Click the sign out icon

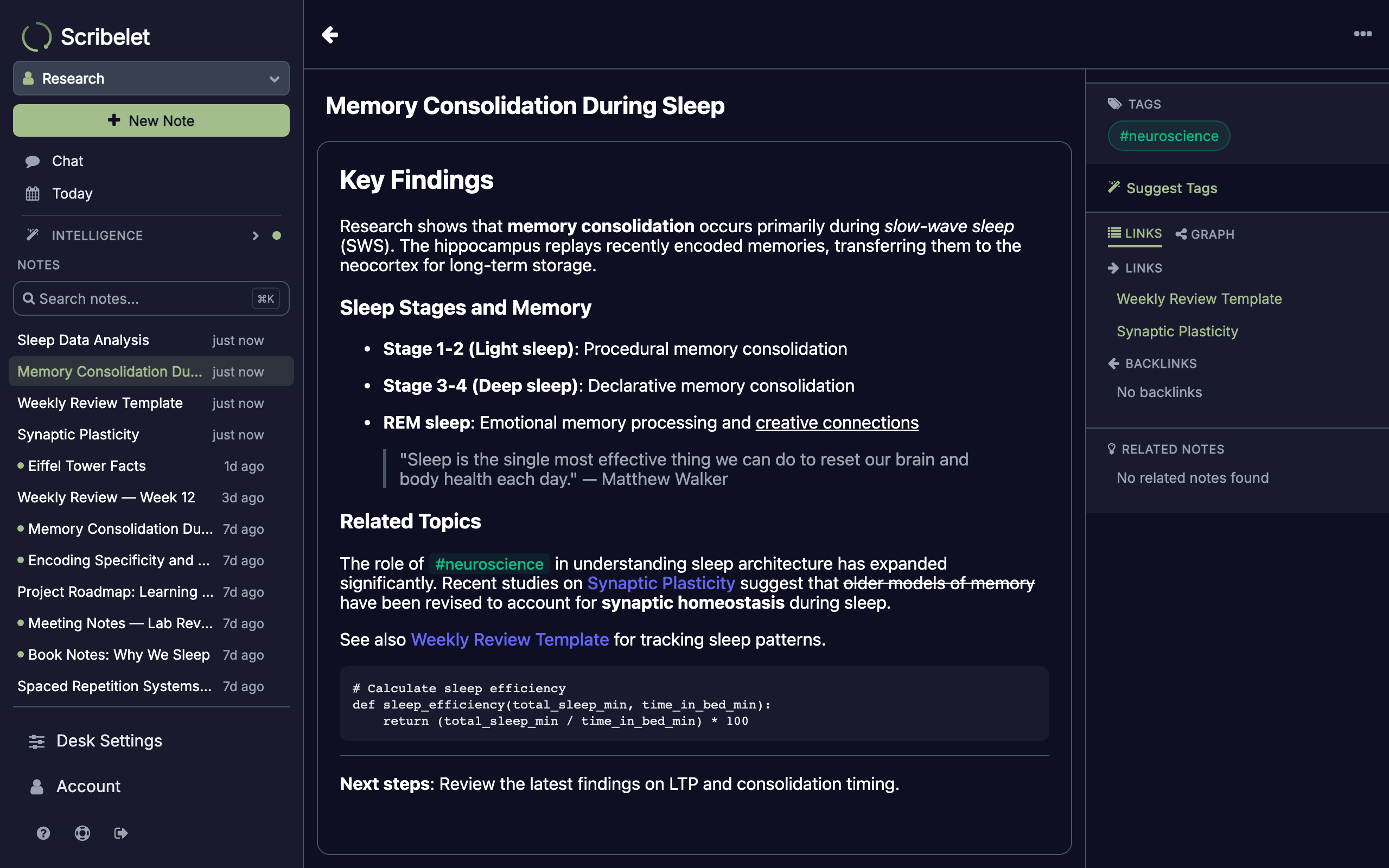point(121,833)
